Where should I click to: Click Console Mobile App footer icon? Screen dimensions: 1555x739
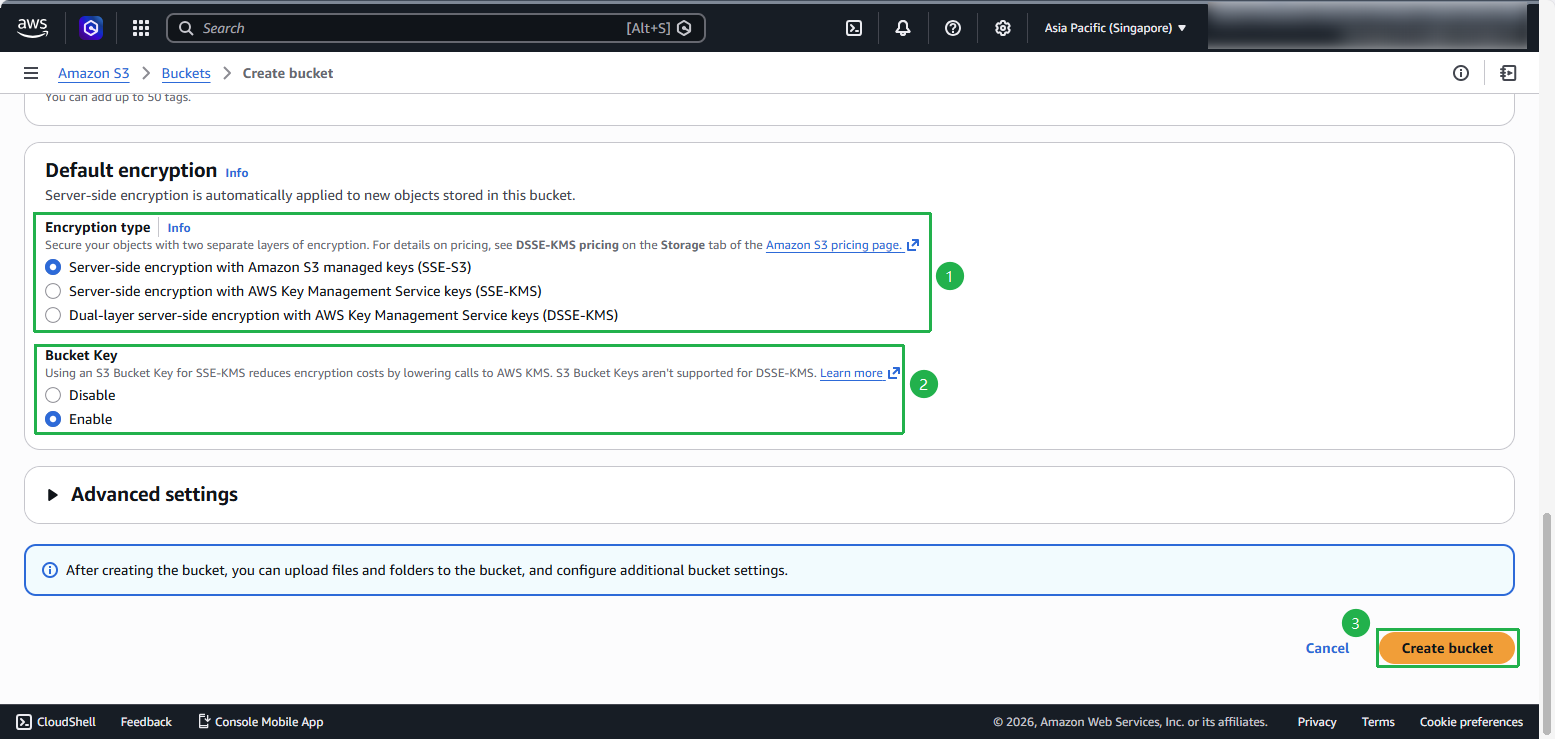(204, 721)
